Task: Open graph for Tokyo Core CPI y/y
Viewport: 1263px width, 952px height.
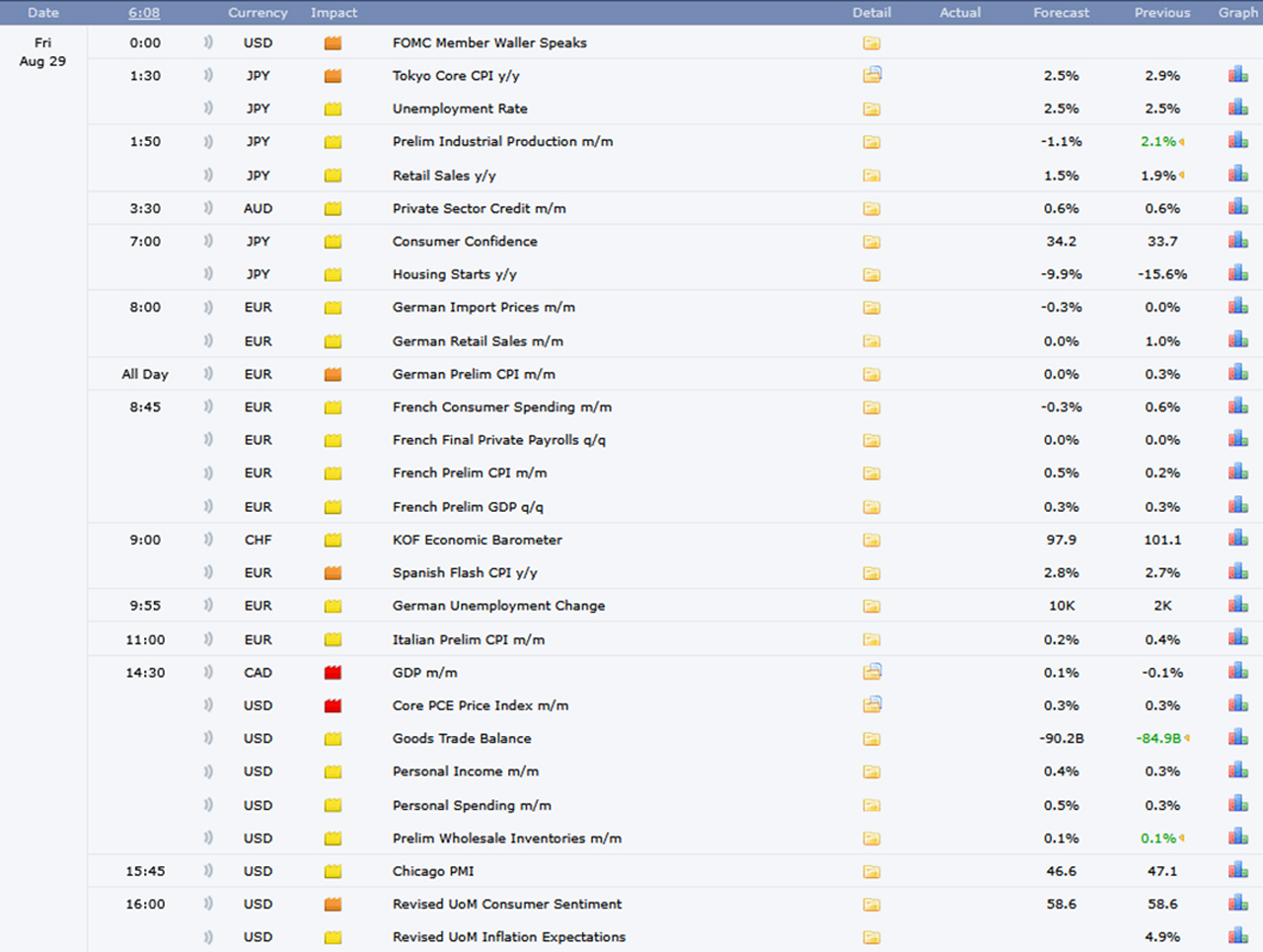Action: pyautogui.click(x=1237, y=75)
